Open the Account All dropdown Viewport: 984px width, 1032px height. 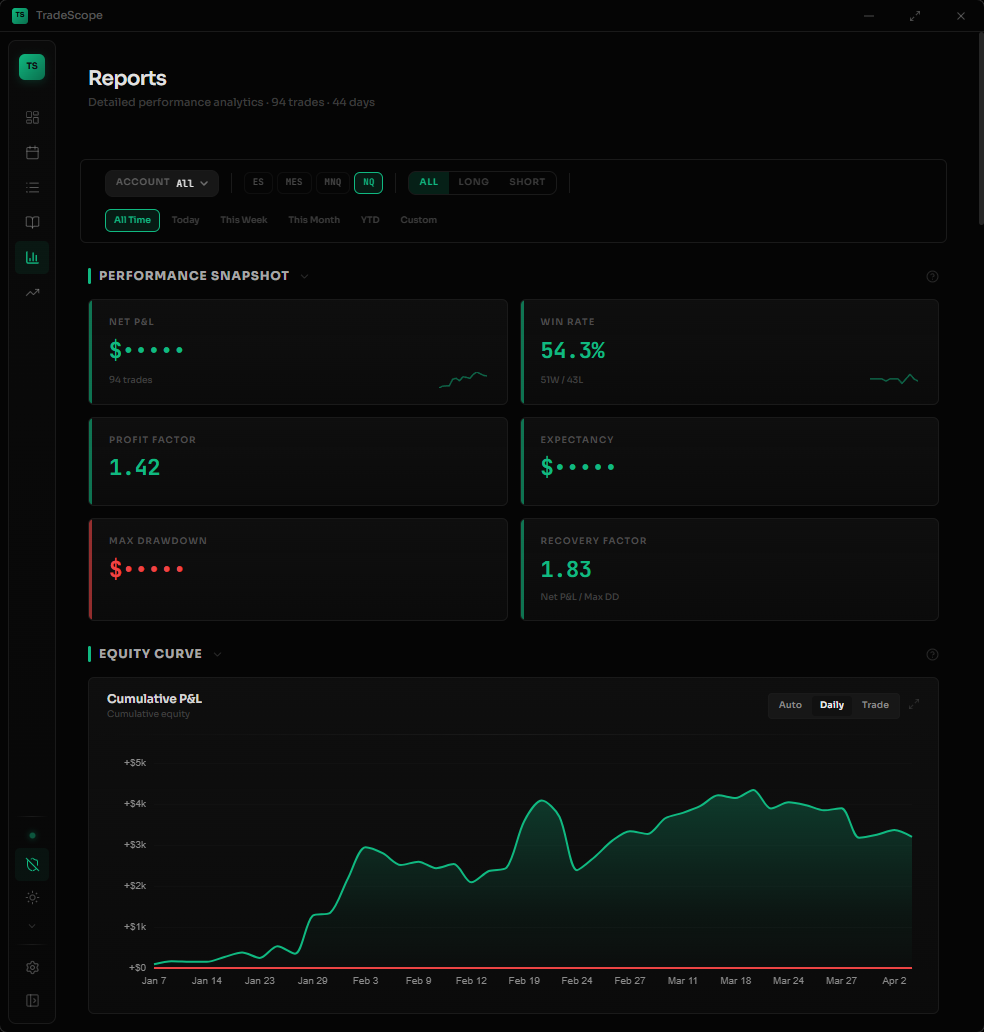coord(162,183)
